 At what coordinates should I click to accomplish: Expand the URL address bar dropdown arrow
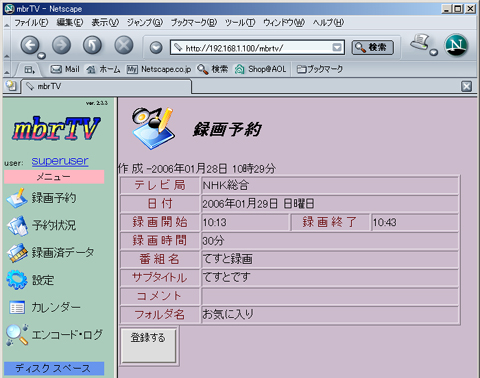tap(337, 47)
